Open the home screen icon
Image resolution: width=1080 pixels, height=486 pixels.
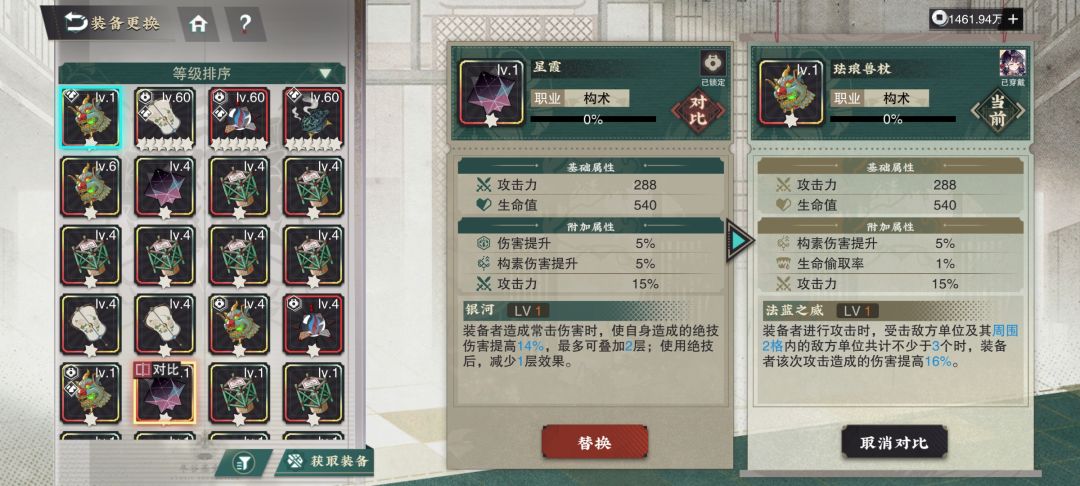[x=198, y=23]
